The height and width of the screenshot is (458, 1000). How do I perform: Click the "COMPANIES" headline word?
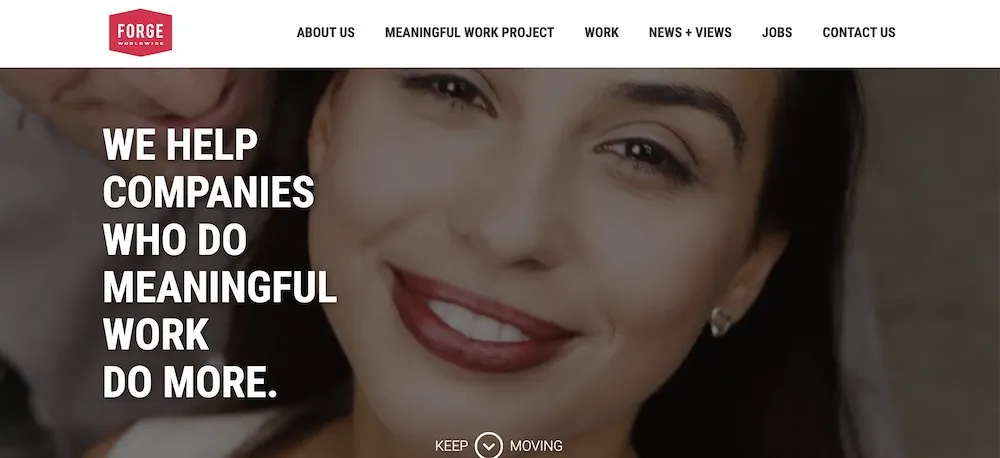pos(209,191)
